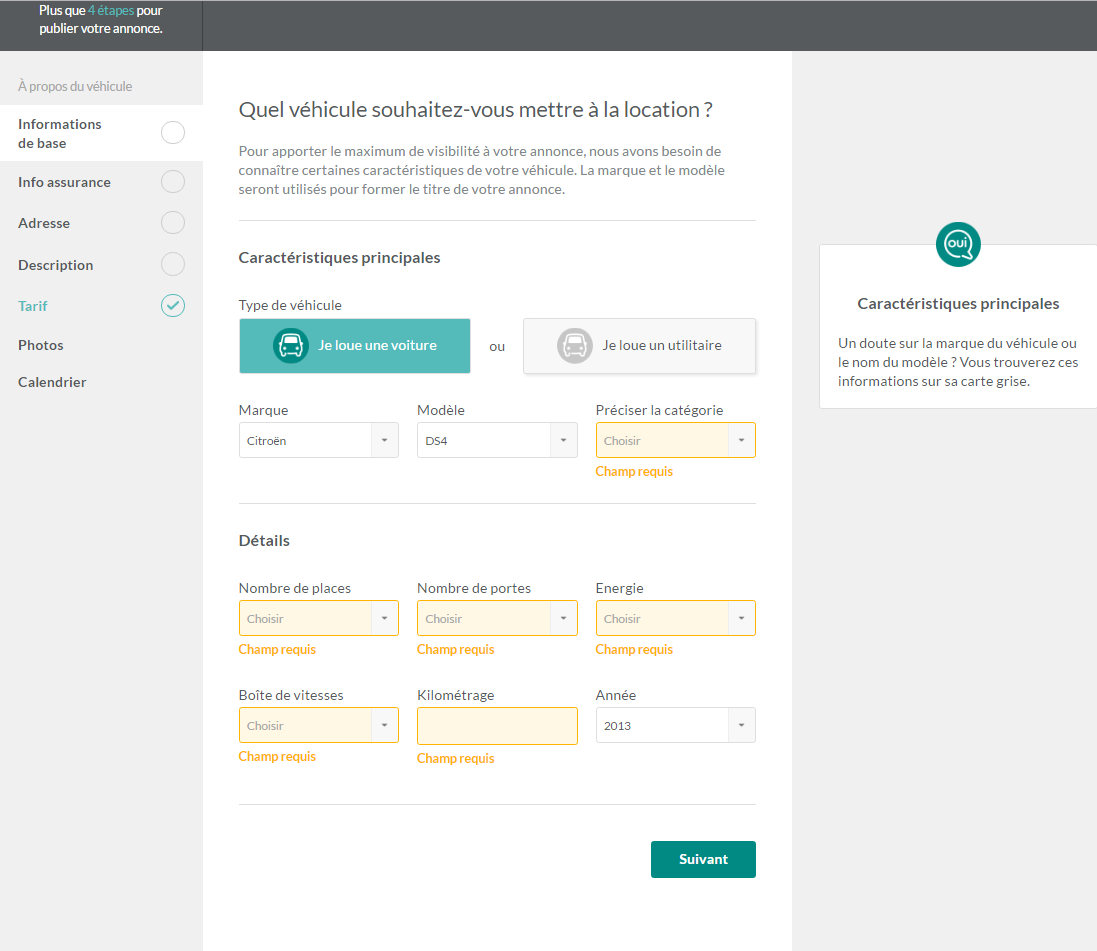Open the 'Préciser la catégorie' dropdown
This screenshot has width=1097, height=951.
click(x=675, y=441)
